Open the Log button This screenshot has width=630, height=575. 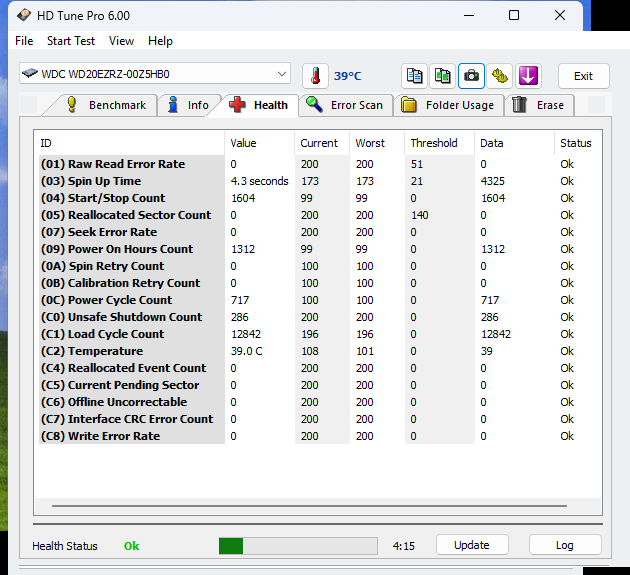tap(565, 545)
